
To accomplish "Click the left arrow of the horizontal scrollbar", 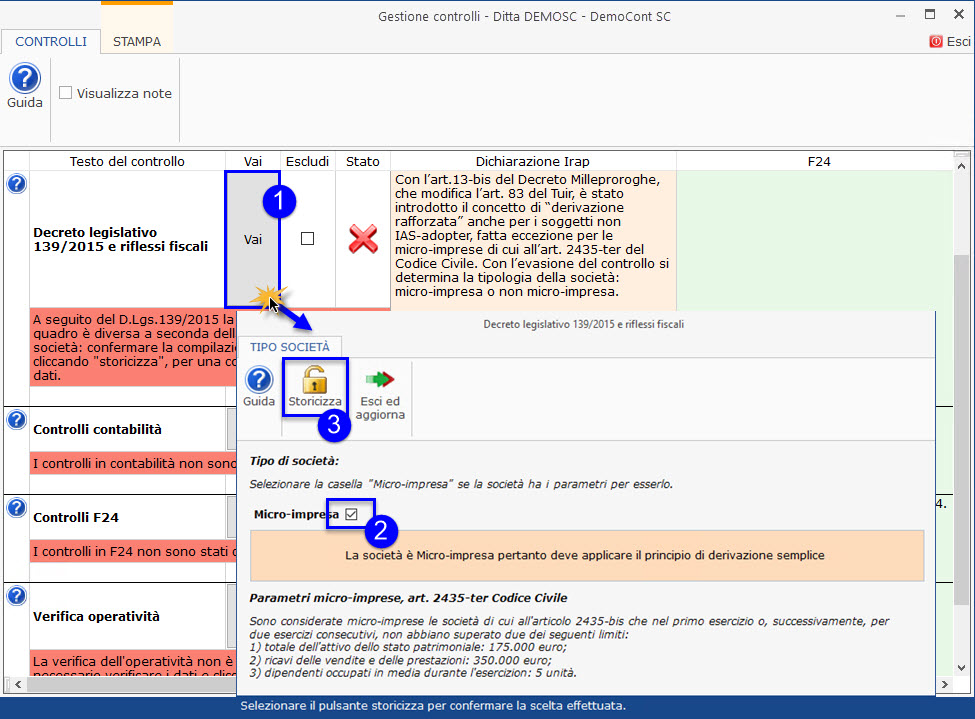I will tap(18, 685).
